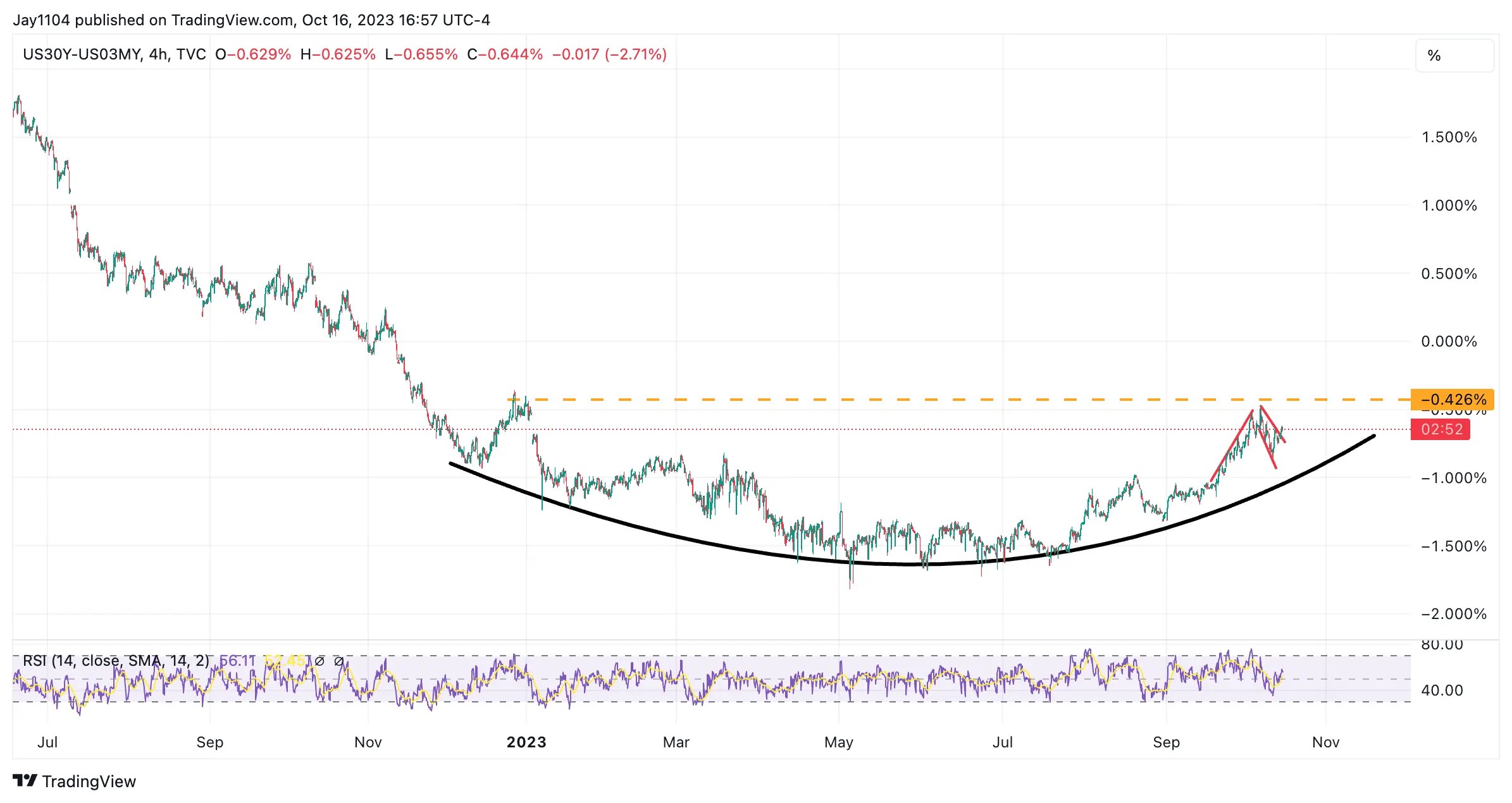Click the Jul label following May

[1003, 742]
